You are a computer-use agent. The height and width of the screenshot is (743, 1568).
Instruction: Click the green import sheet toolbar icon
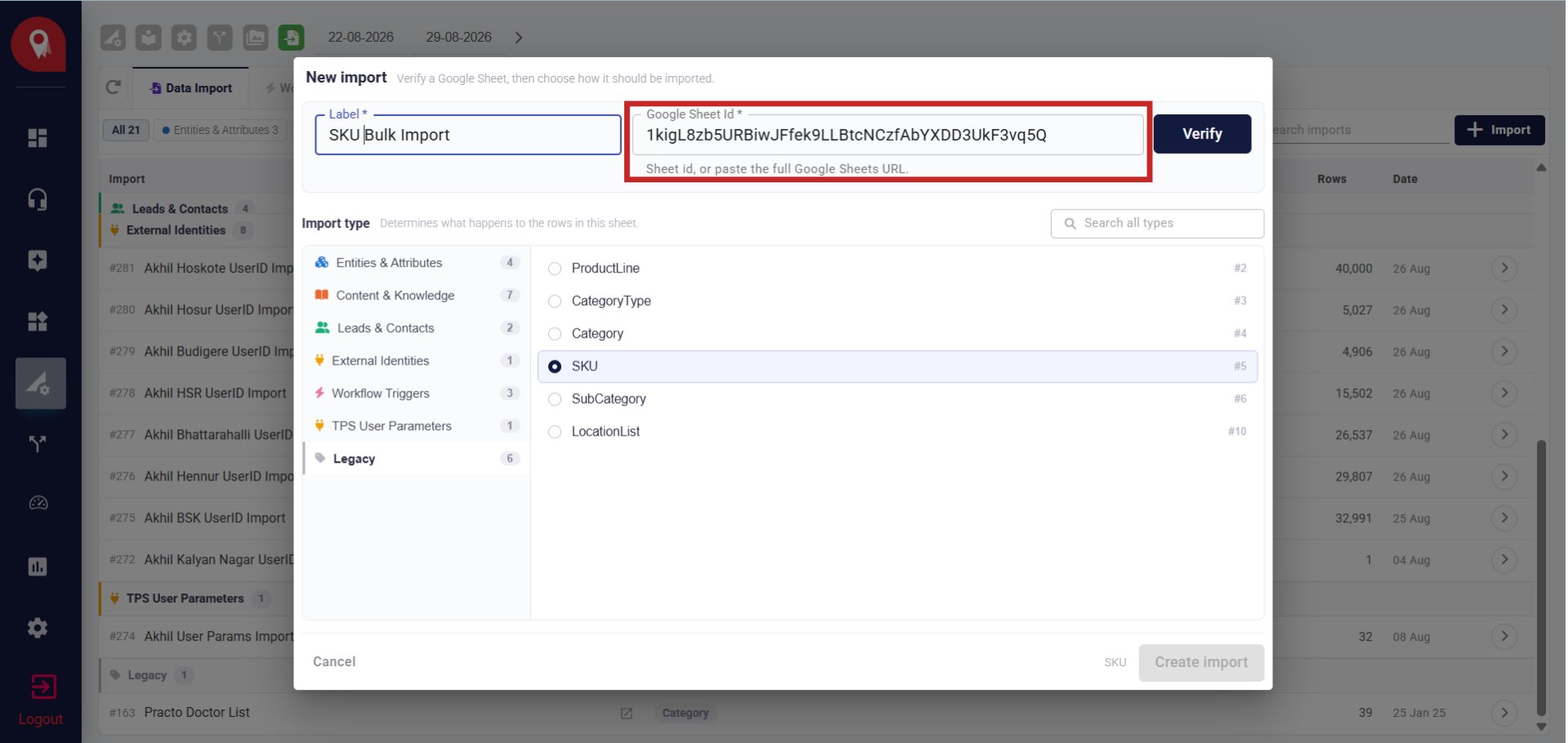point(291,38)
